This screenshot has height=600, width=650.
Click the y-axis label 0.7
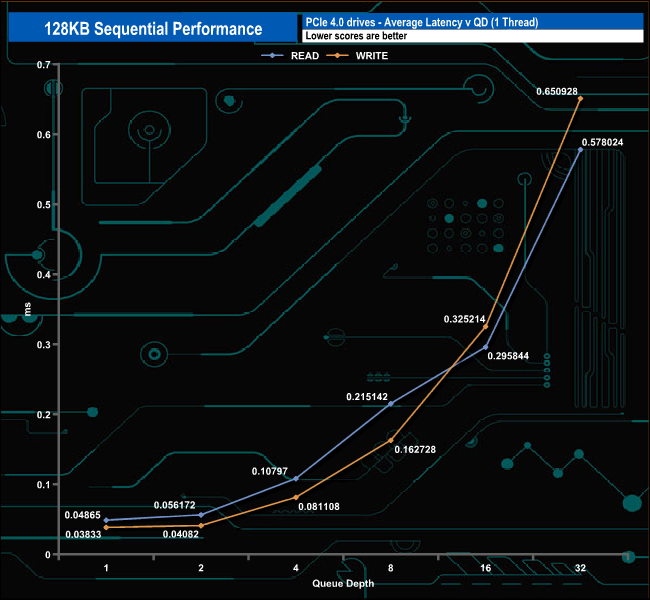pos(44,65)
